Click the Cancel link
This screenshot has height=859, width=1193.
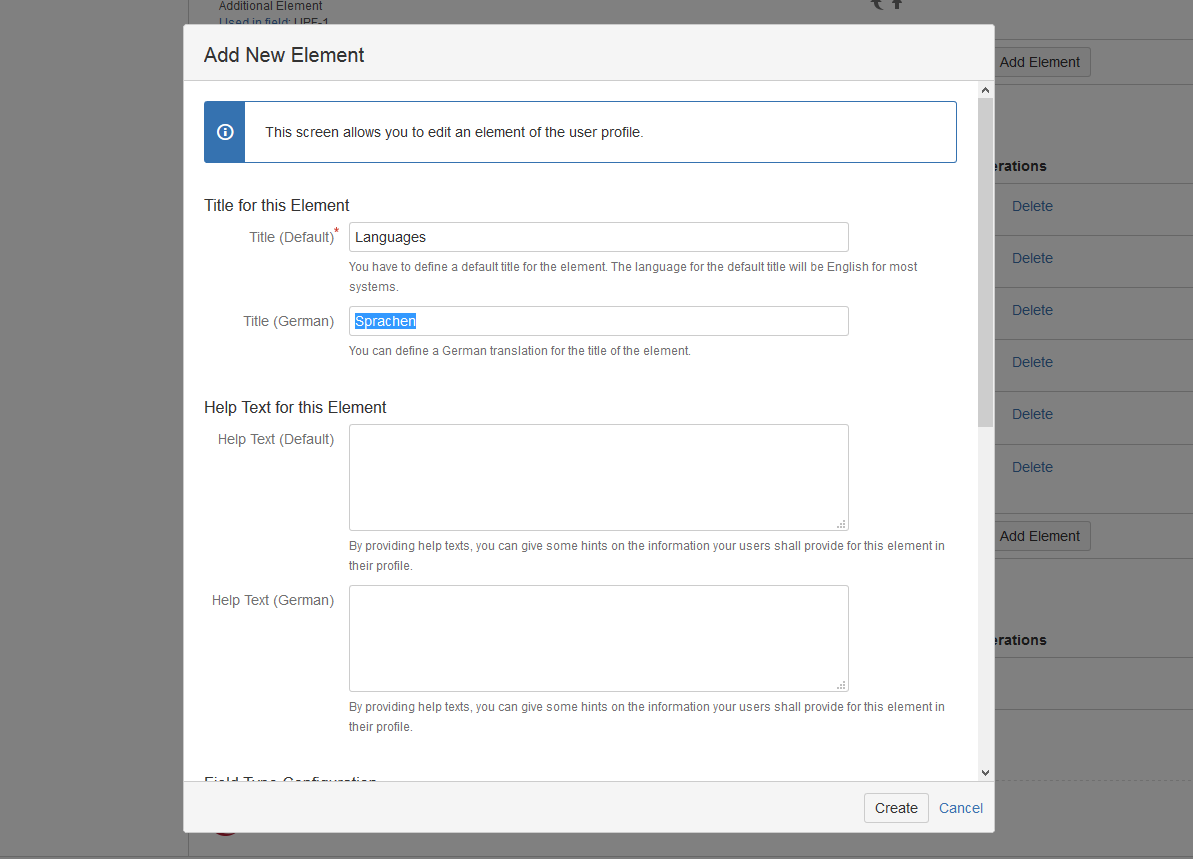[x=960, y=808]
